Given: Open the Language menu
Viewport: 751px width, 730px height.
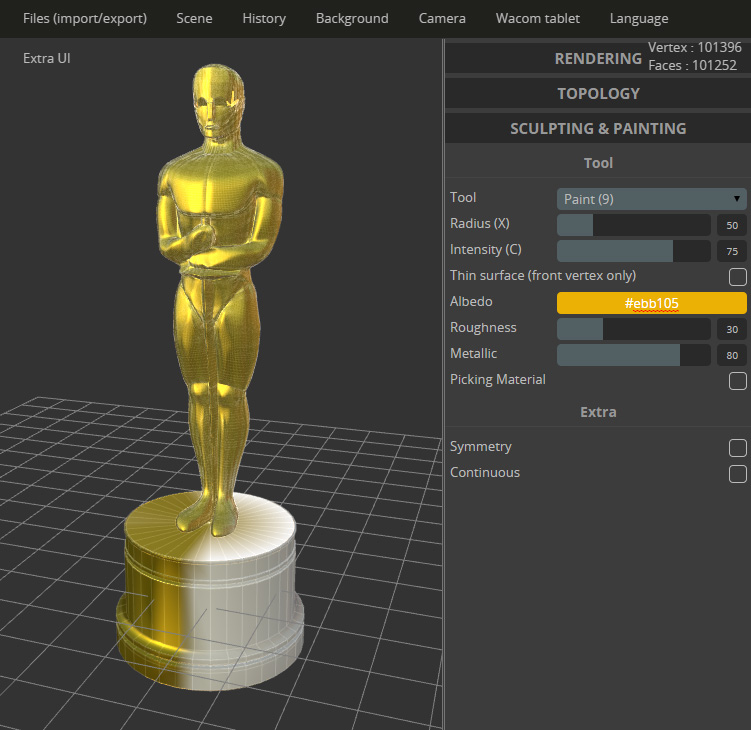Looking at the screenshot, I should [639, 18].
